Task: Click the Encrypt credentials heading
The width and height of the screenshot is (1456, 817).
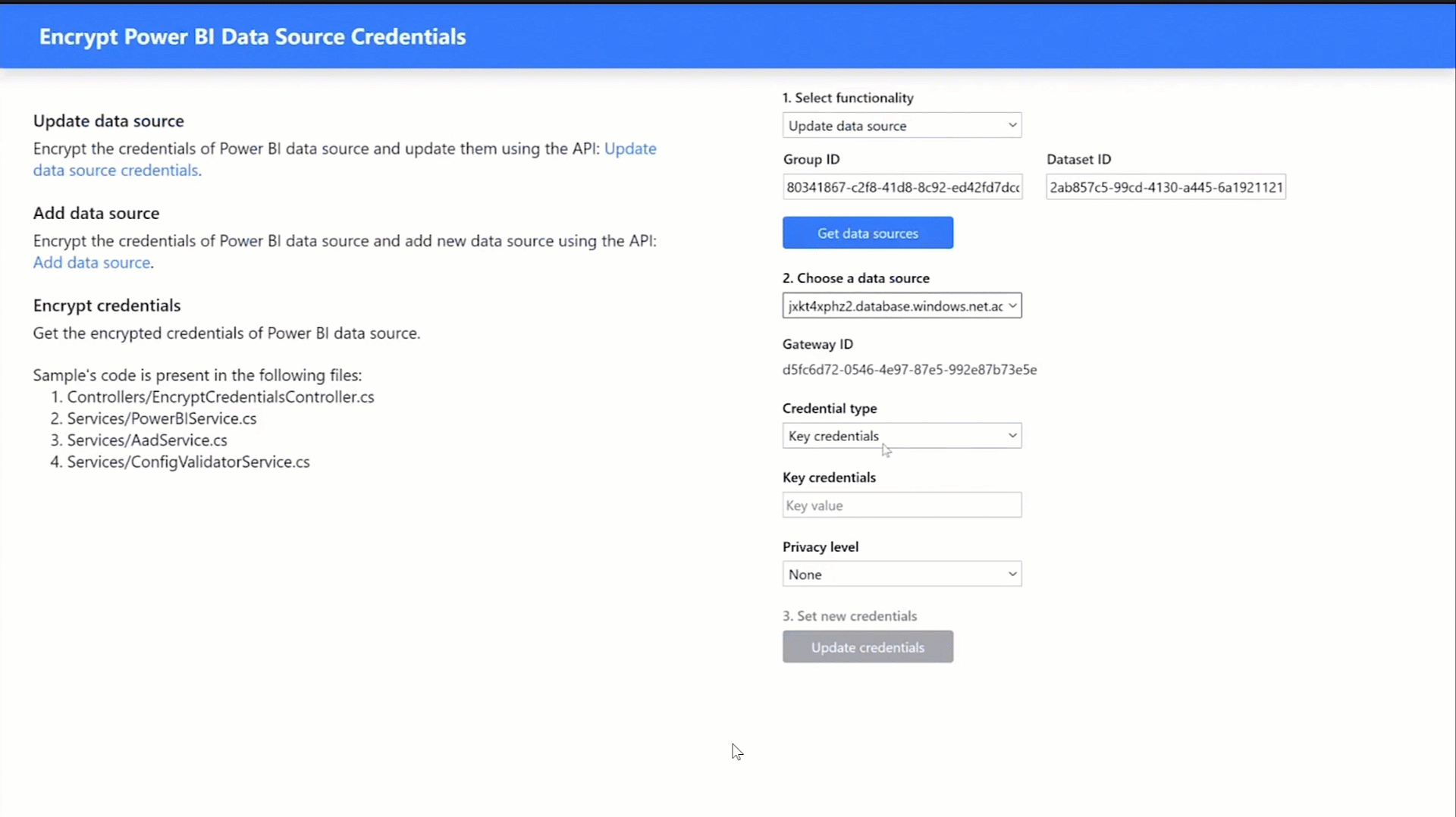Action: (107, 305)
